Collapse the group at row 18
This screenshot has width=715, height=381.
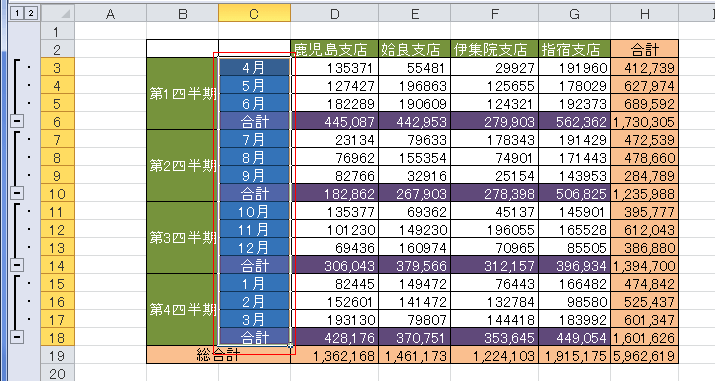[17, 337]
